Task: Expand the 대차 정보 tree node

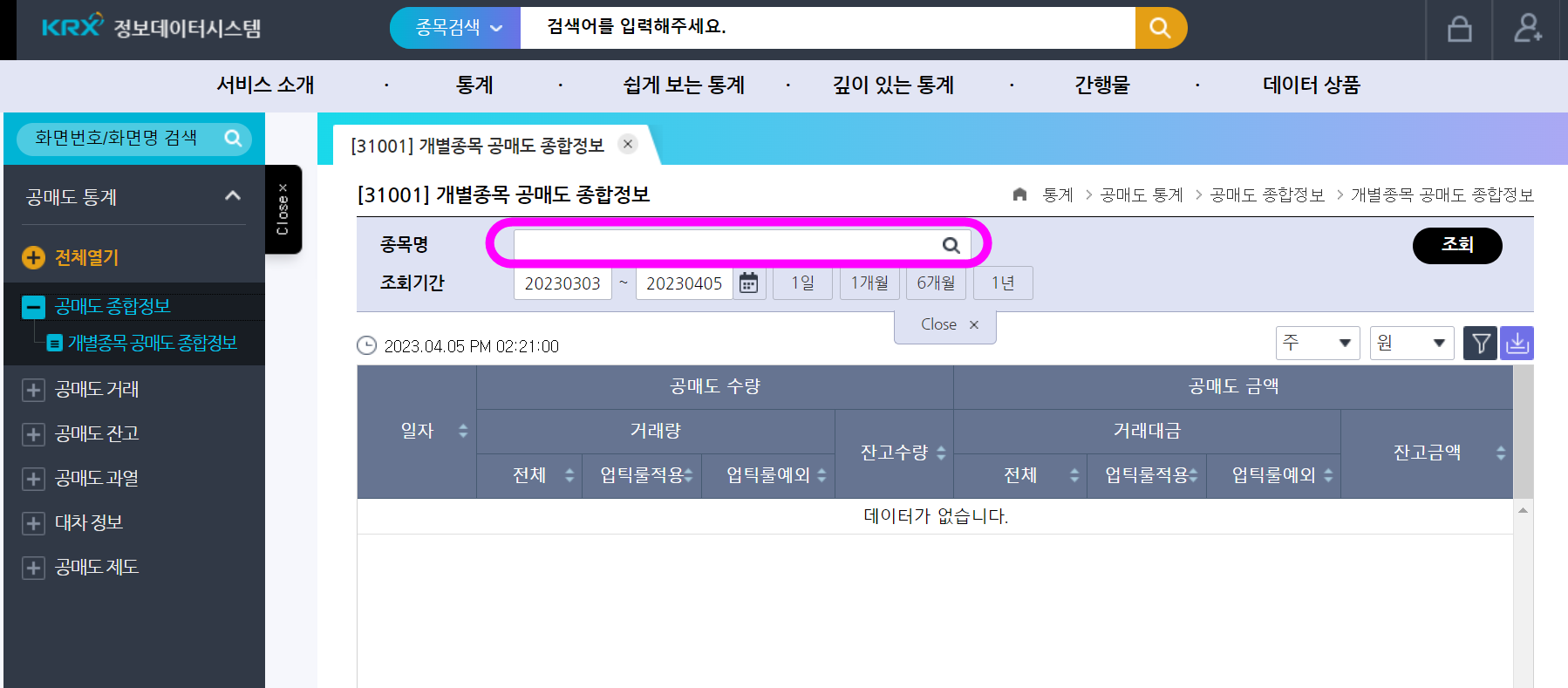Action: click(33, 523)
